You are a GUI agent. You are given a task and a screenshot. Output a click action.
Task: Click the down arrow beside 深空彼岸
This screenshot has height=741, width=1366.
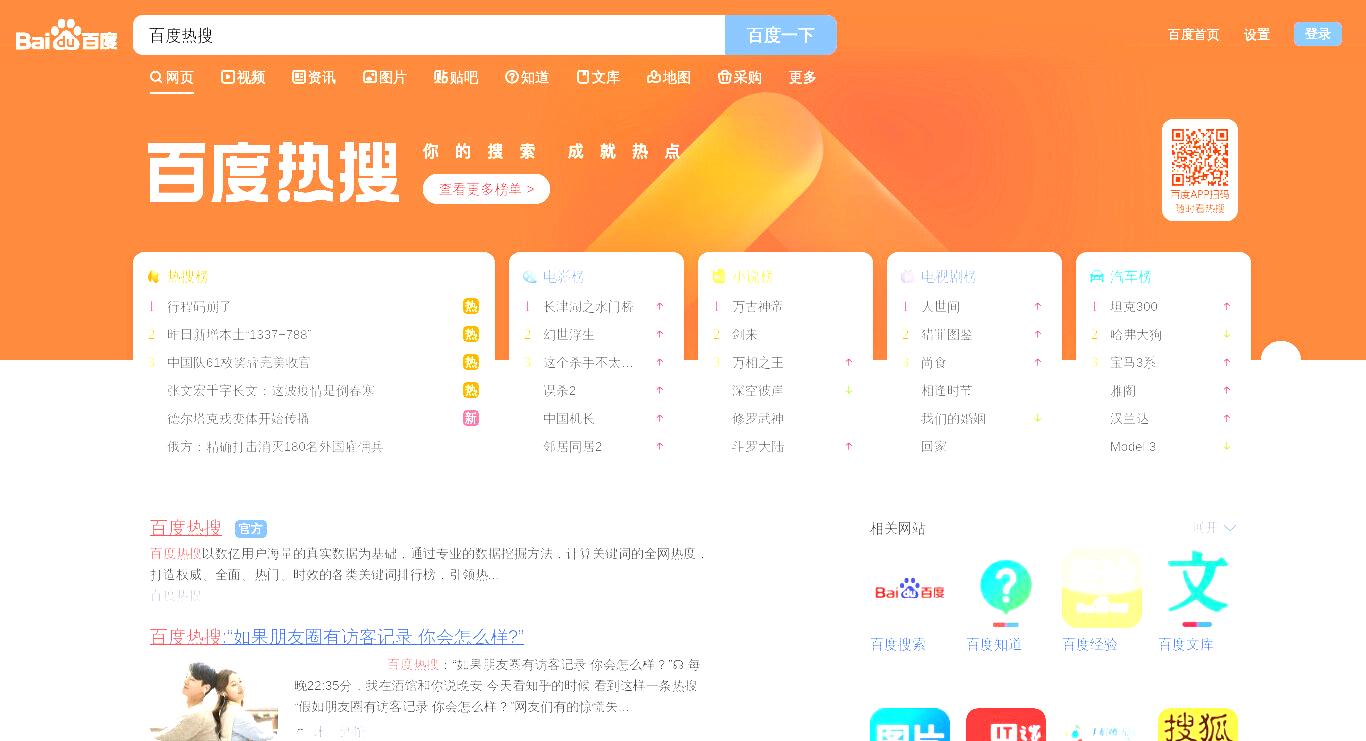(x=849, y=390)
